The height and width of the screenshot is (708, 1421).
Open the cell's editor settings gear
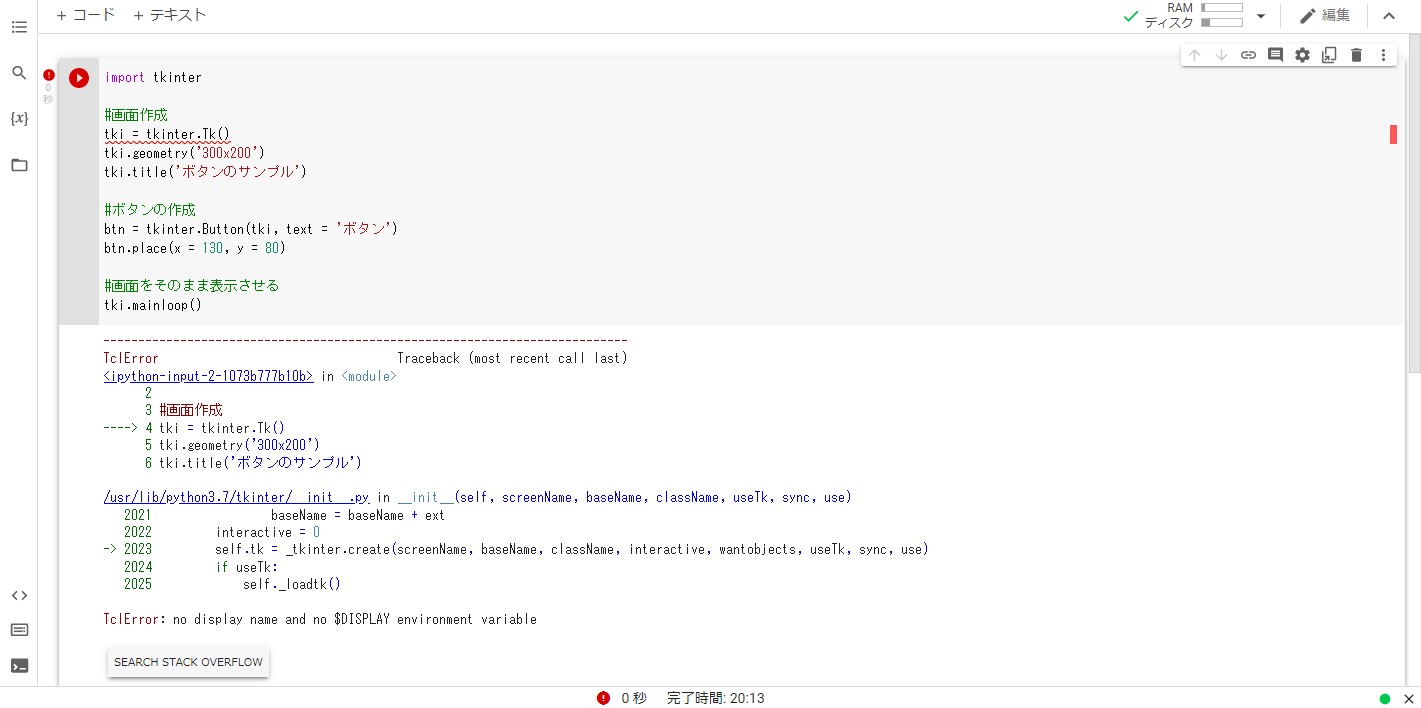tap(1302, 55)
